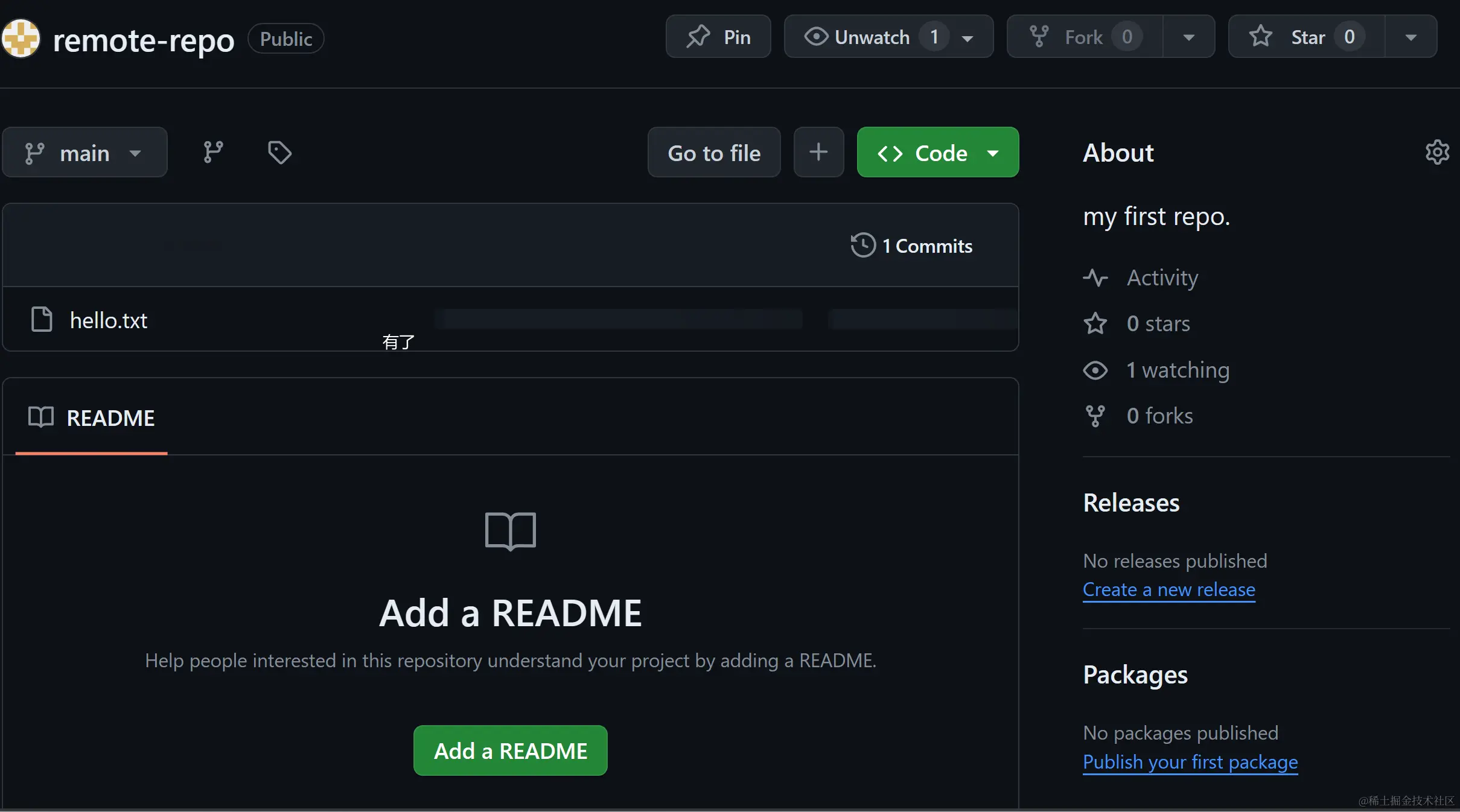The height and width of the screenshot is (812, 1460).
Task: Click the repository owner avatar
Action: point(21,39)
